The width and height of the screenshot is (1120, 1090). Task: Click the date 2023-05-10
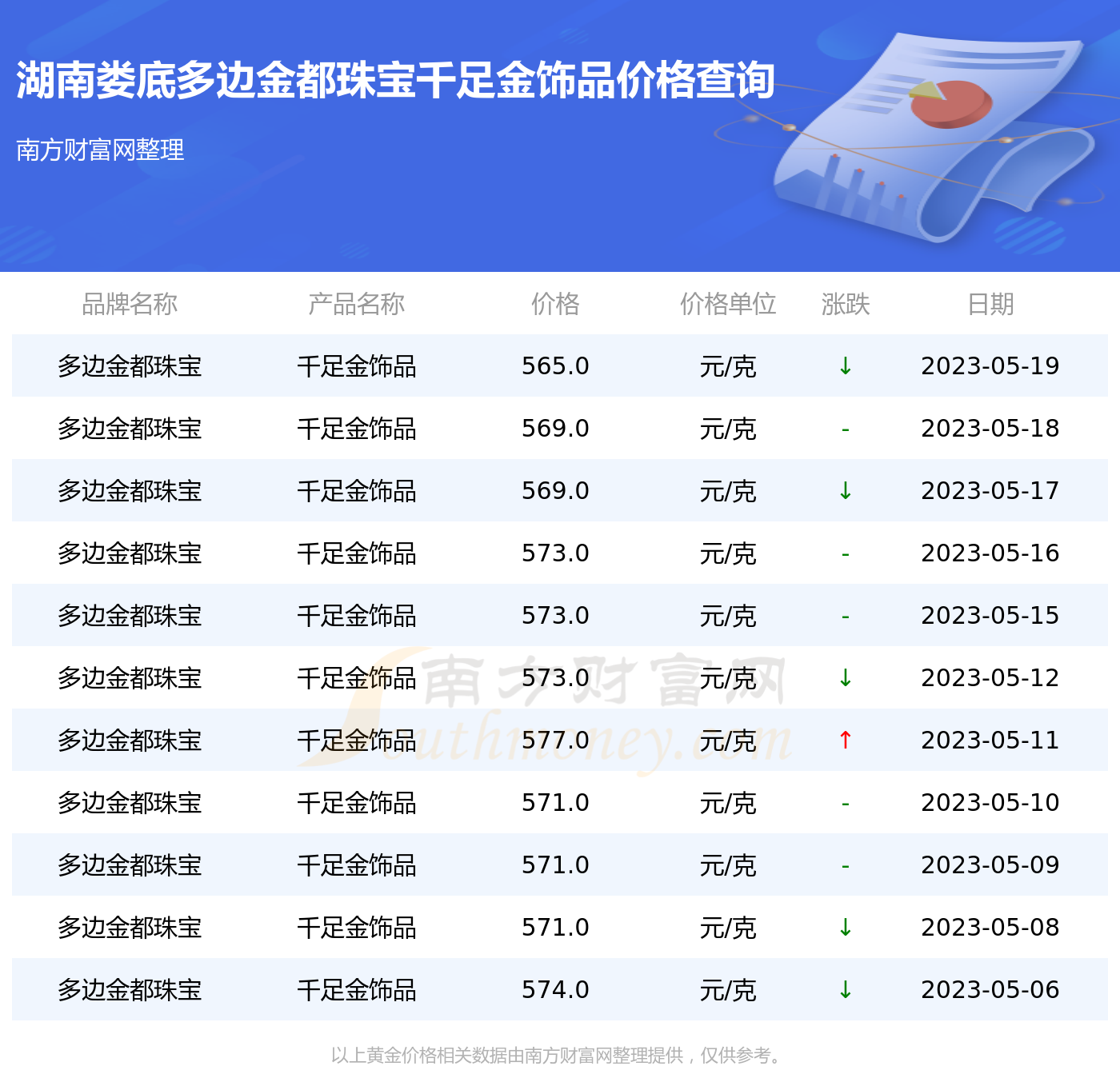[990, 803]
